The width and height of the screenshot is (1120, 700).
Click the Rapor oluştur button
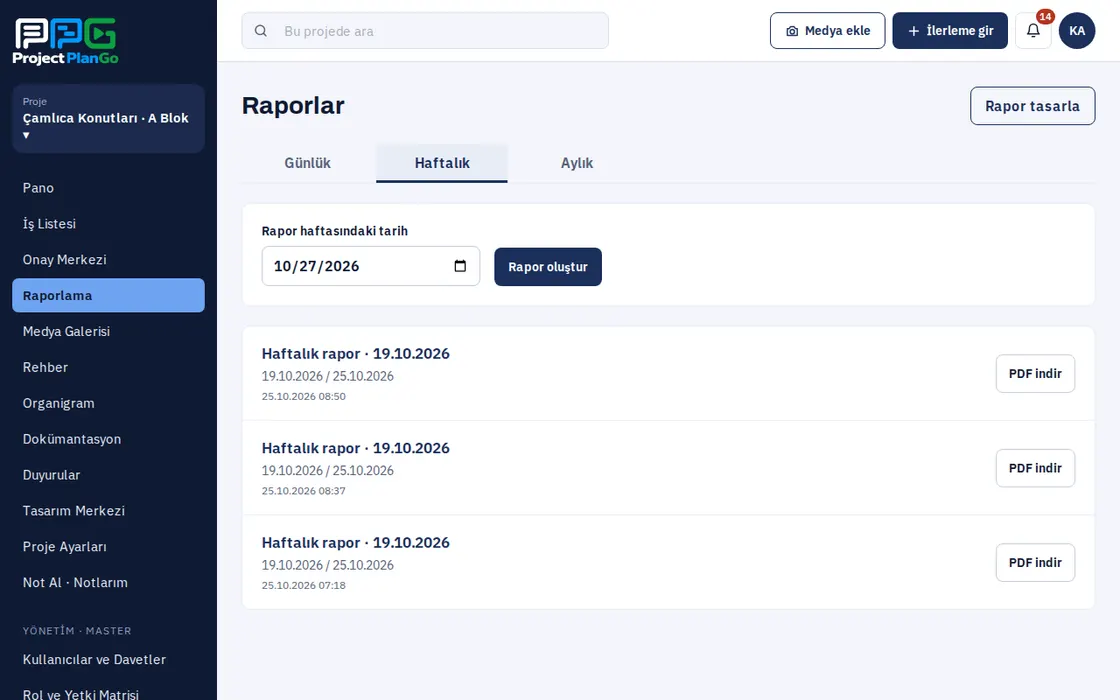pyautogui.click(x=548, y=266)
